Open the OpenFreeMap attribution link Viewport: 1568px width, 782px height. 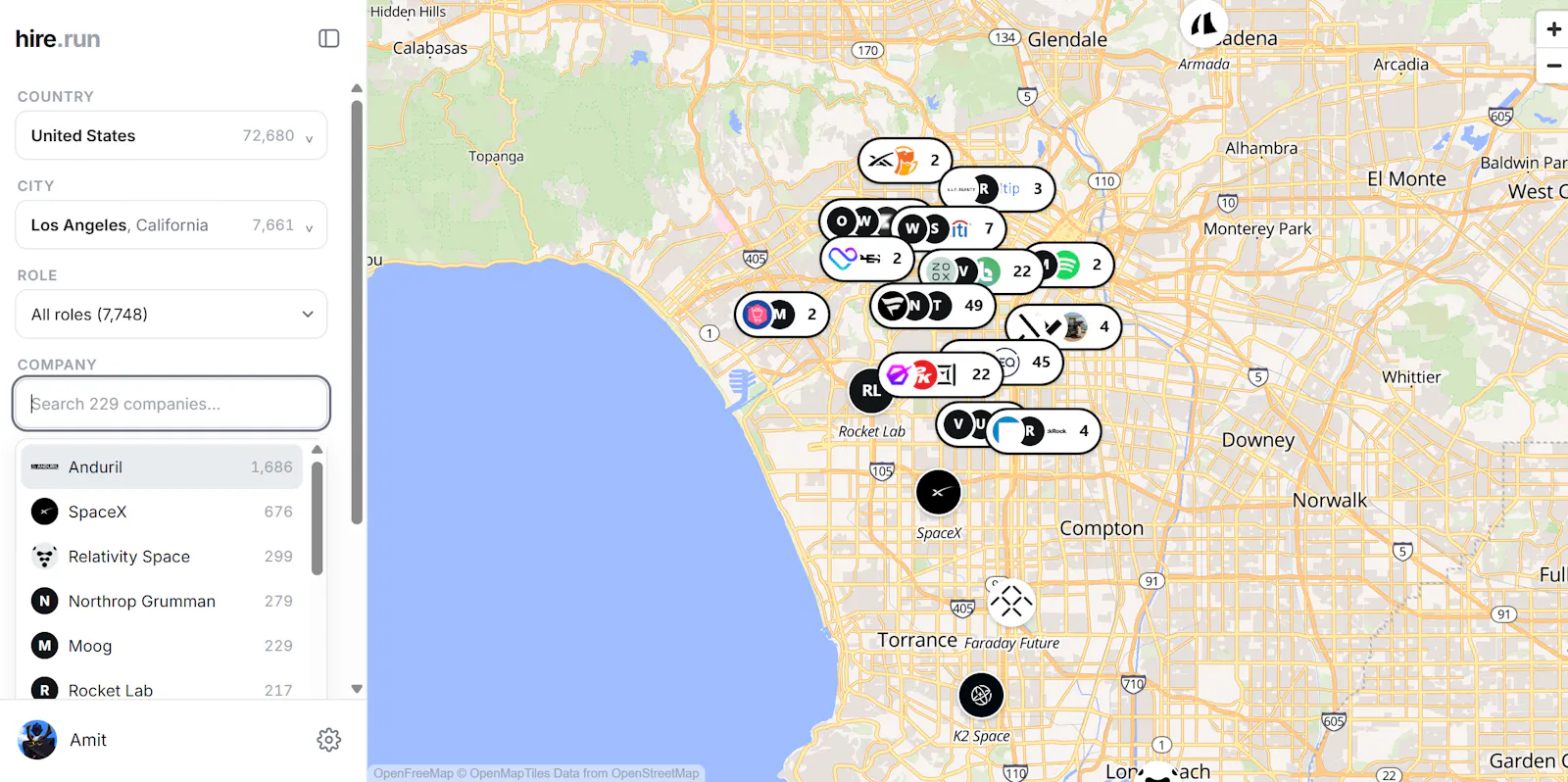coord(414,773)
